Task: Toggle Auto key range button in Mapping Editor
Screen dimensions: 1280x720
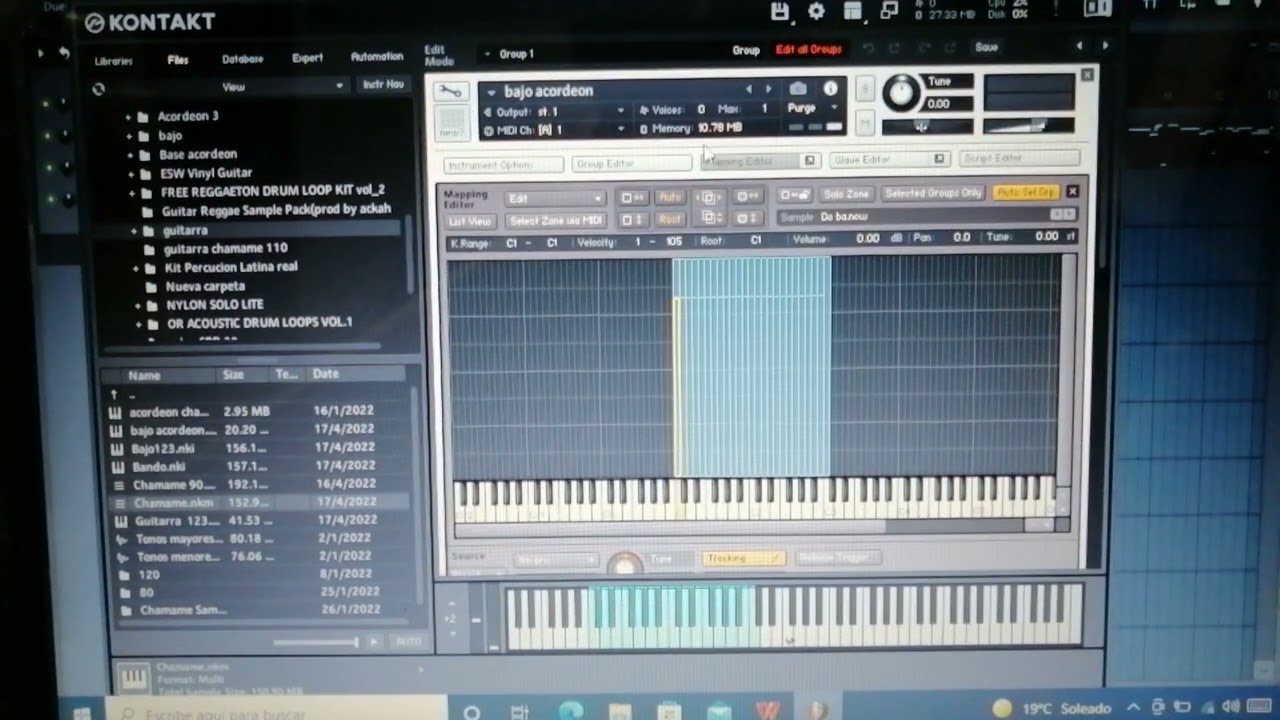Action: pyautogui.click(x=669, y=197)
